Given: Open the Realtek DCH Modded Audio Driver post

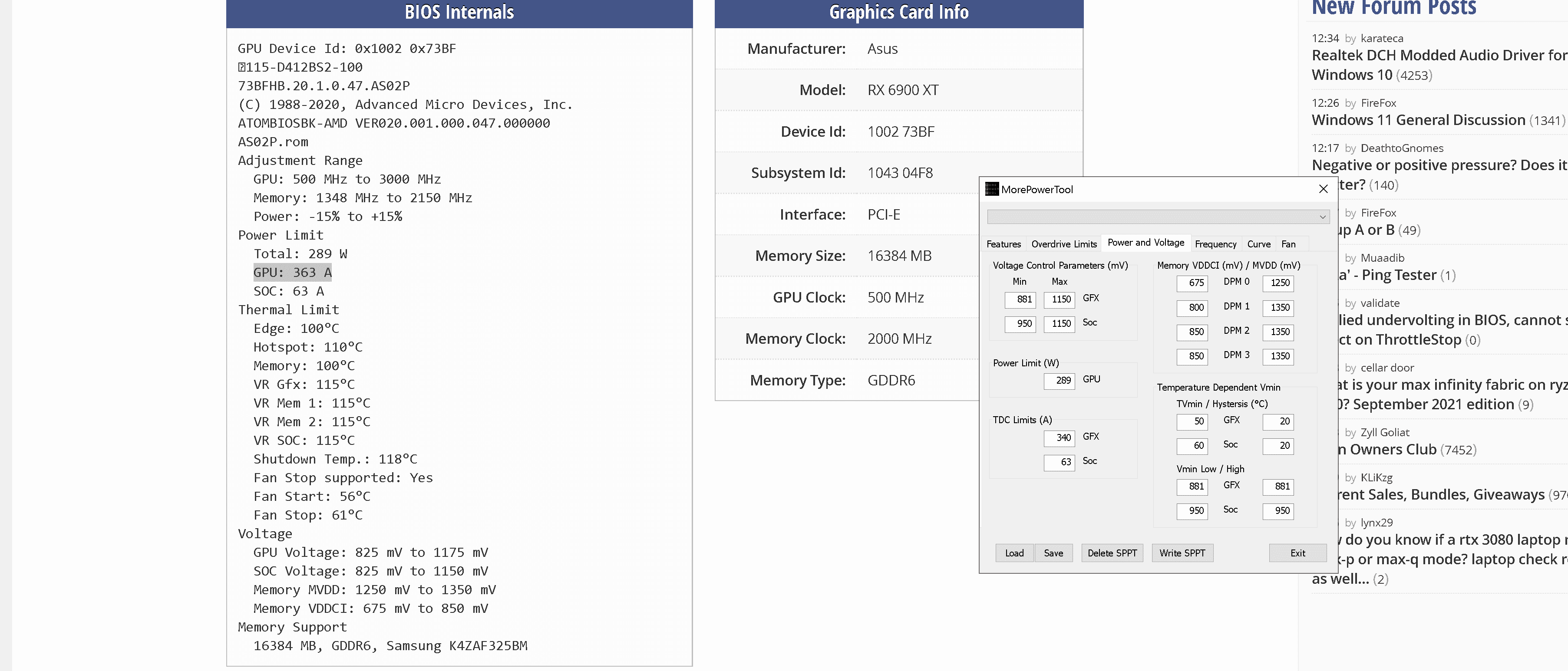Looking at the screenshot, I should point(1439,65).
